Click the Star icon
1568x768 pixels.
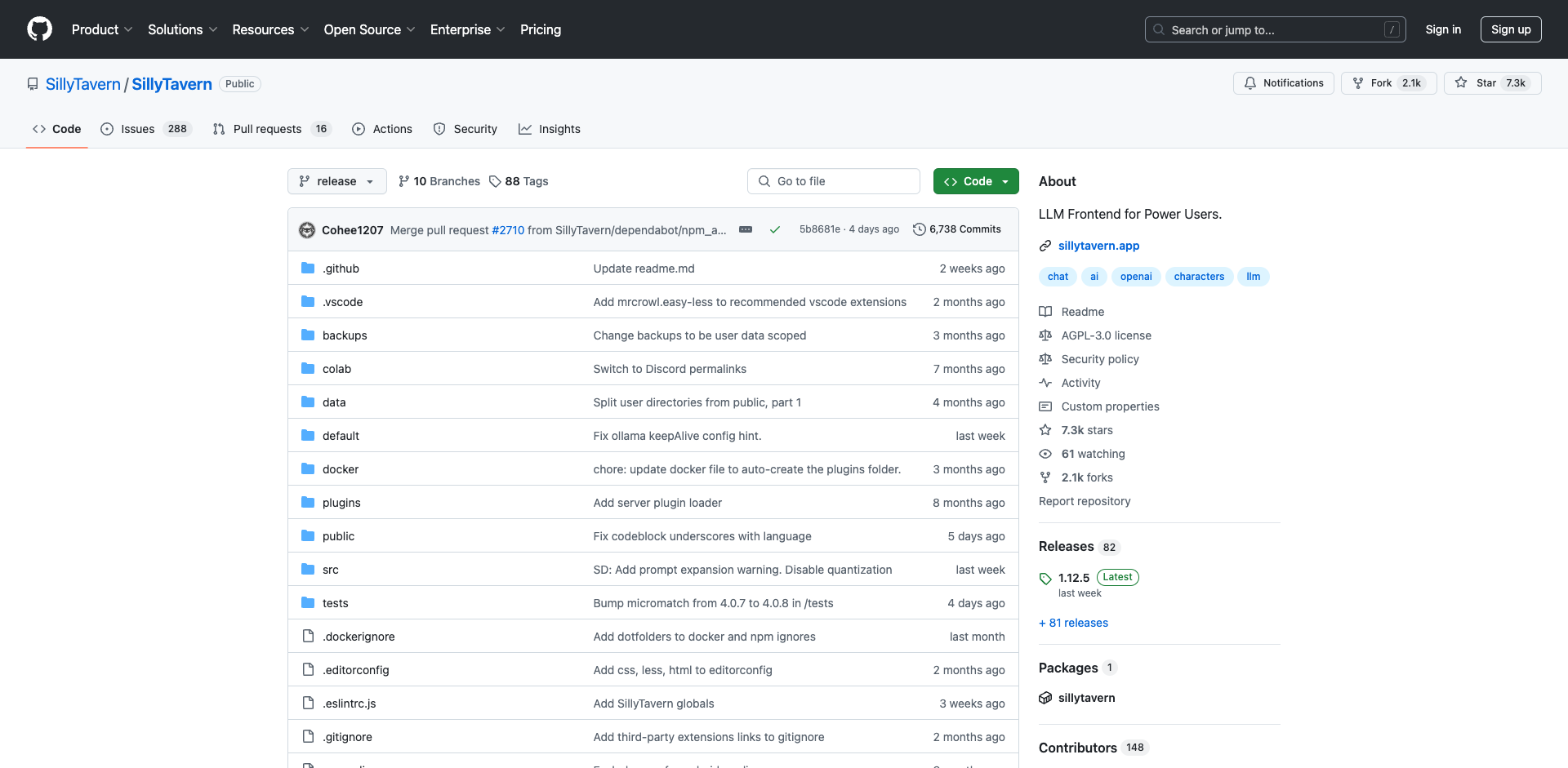pos(1461,83)
